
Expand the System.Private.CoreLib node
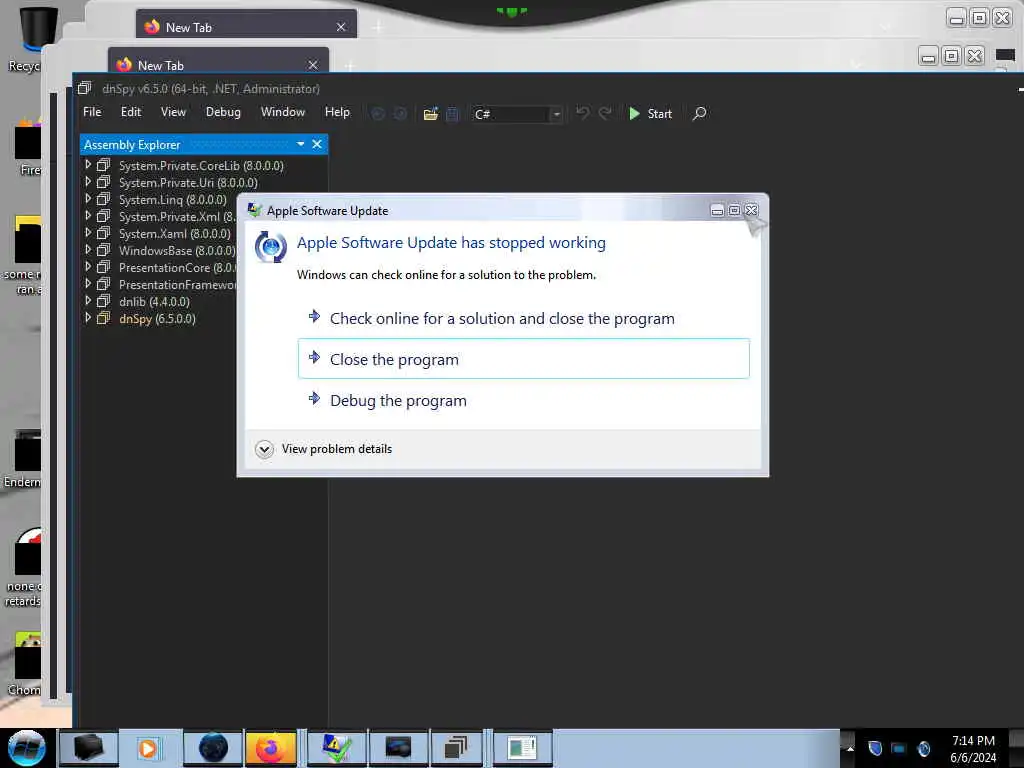88,165
